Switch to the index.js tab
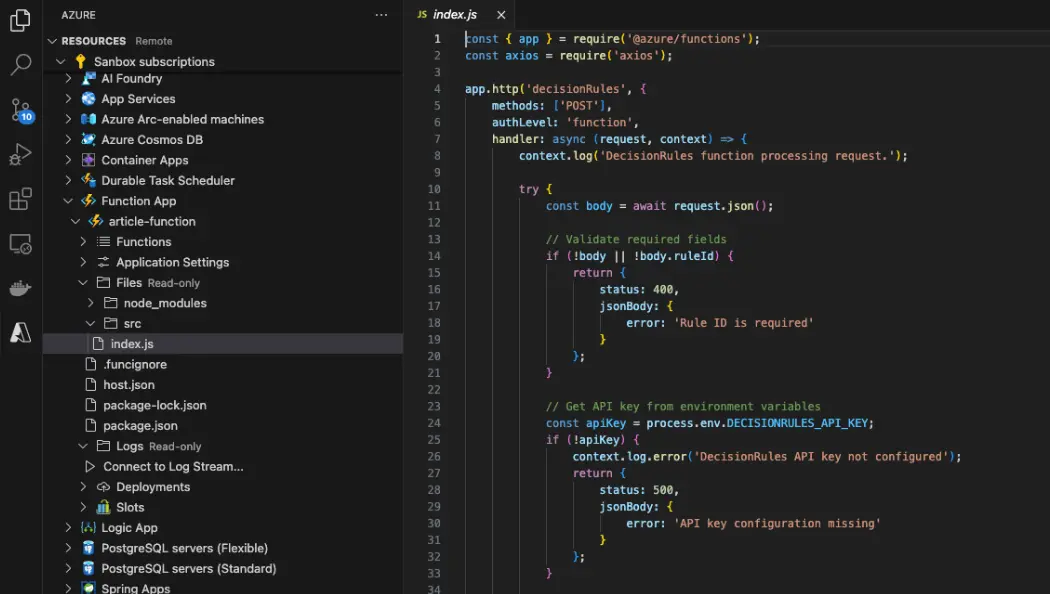1050x594 pixels. pos(455,15)
